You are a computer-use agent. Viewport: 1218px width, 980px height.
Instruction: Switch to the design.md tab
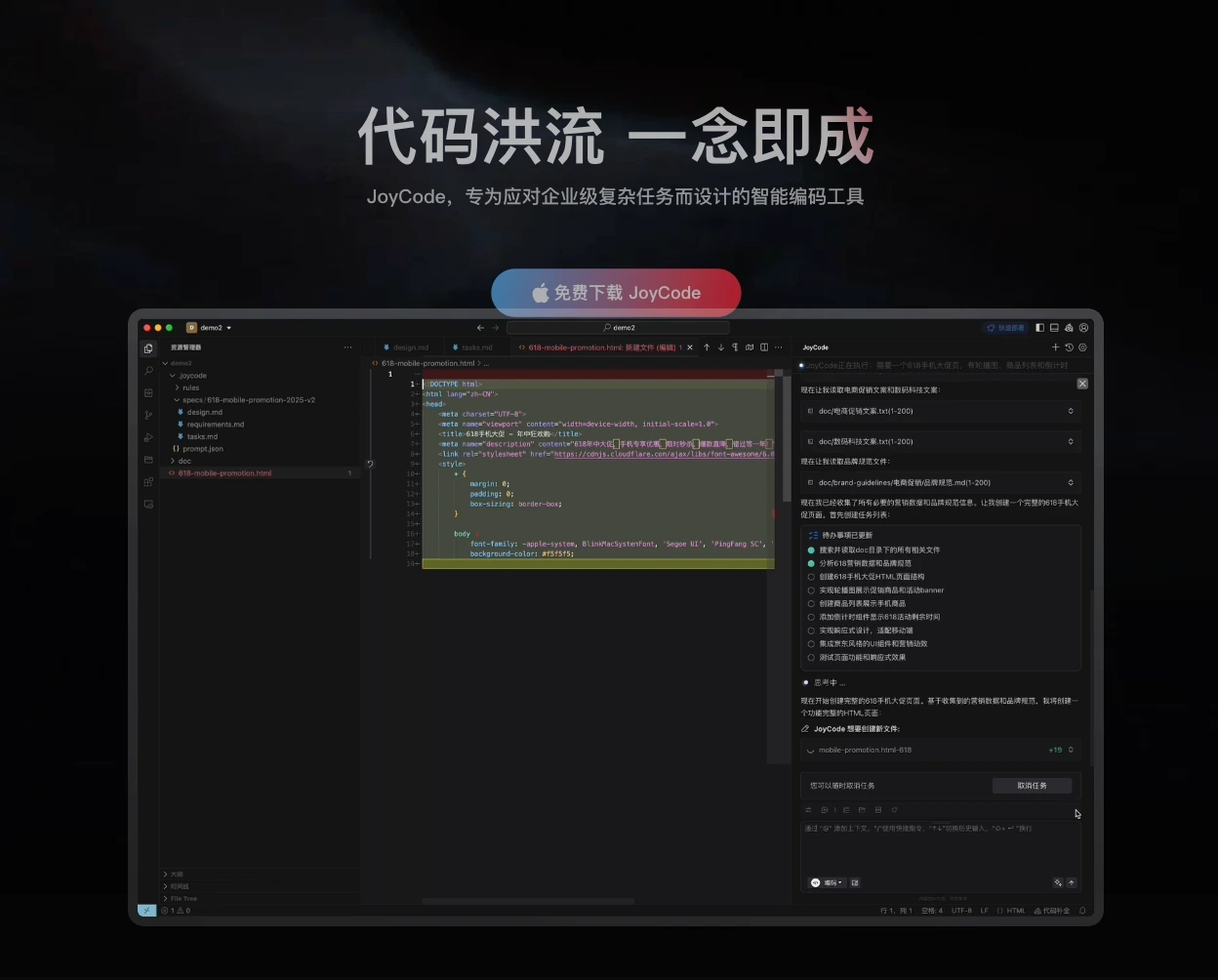click(x=411, y=347)
